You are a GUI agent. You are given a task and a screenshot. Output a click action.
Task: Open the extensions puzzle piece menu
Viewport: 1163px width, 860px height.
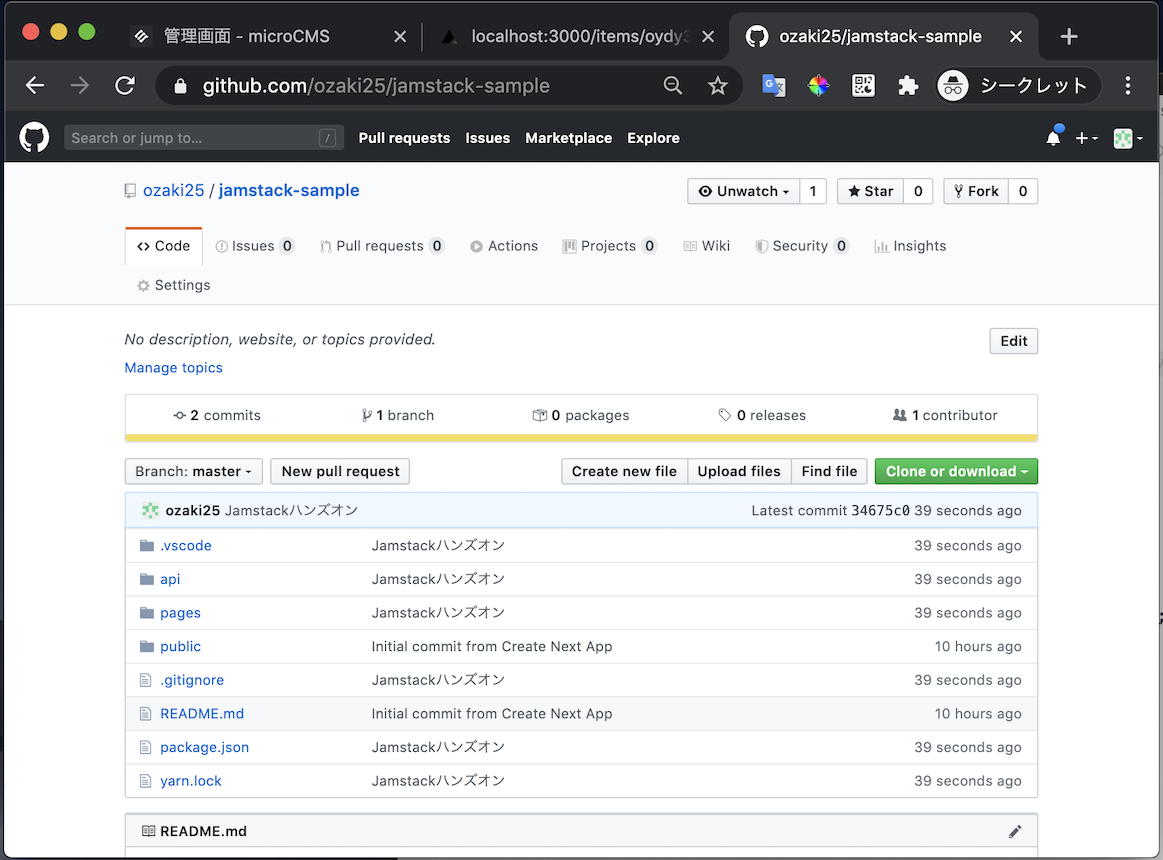908,86
